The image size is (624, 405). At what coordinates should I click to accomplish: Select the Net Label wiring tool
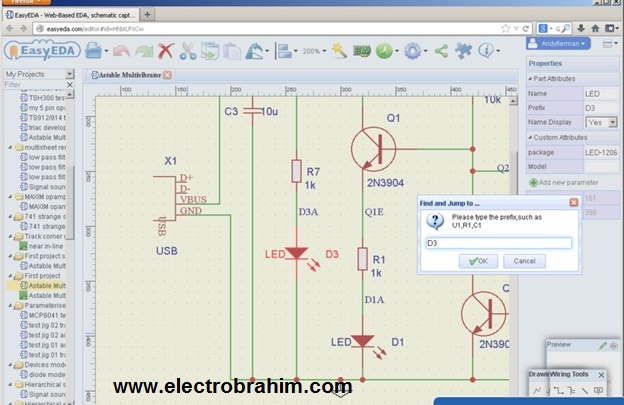[598, 391]
